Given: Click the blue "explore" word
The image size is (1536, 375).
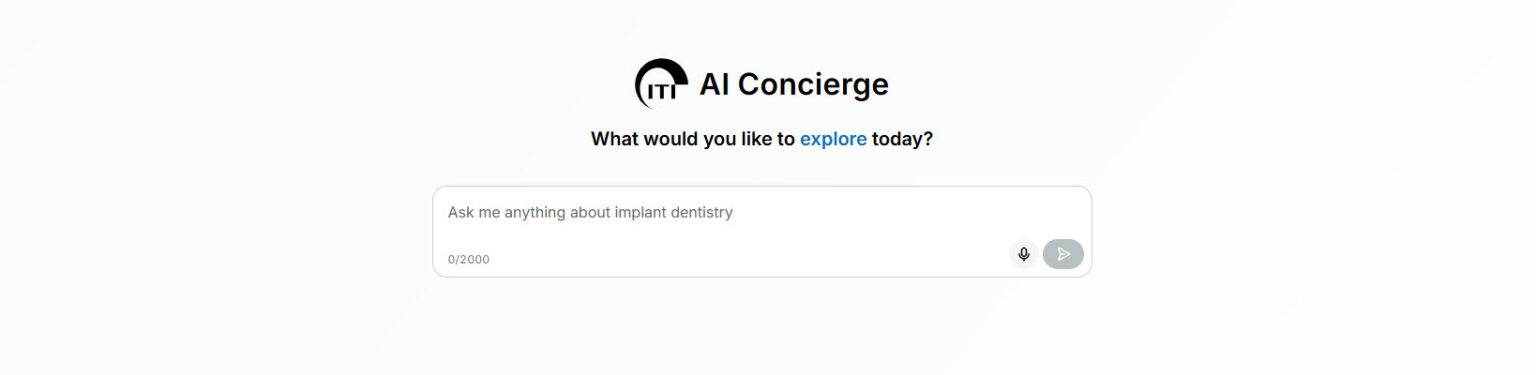Looking at the screenshot, I should [x=833, y=139].
